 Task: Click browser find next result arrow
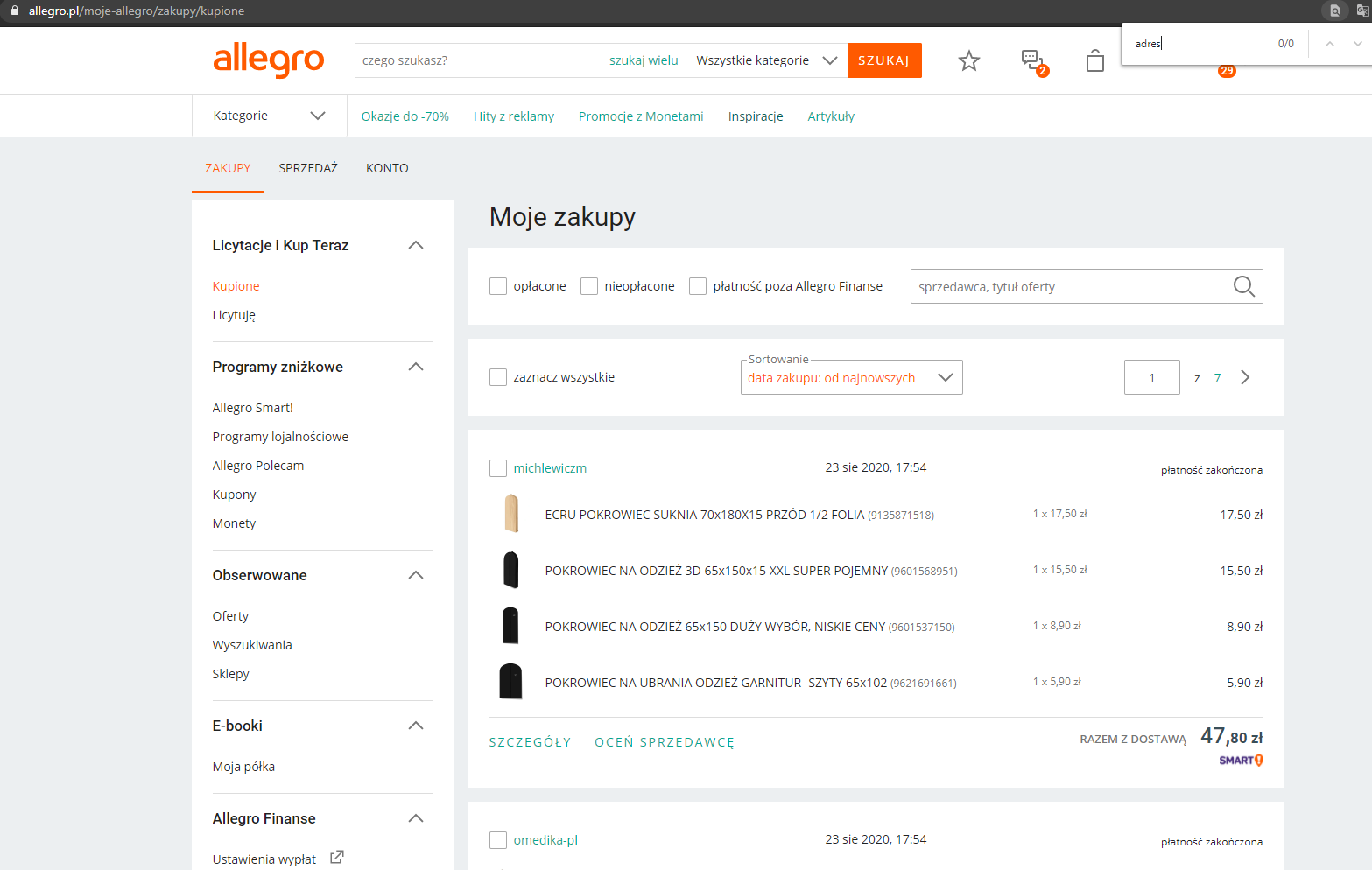pyautogui.click(x=1358, y=44)
